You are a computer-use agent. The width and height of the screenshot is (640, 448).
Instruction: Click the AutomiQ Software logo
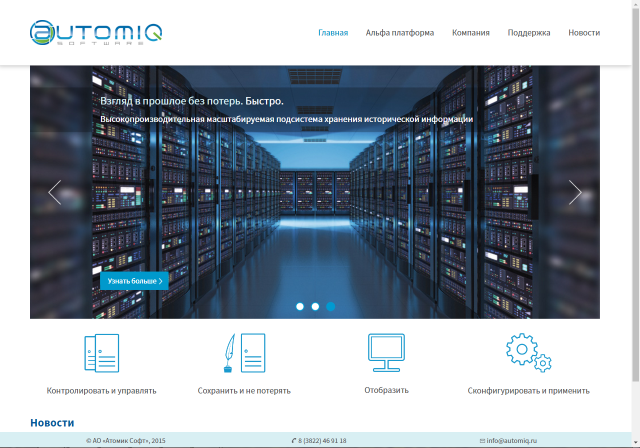pyautogui.click(x=96, y=32)
